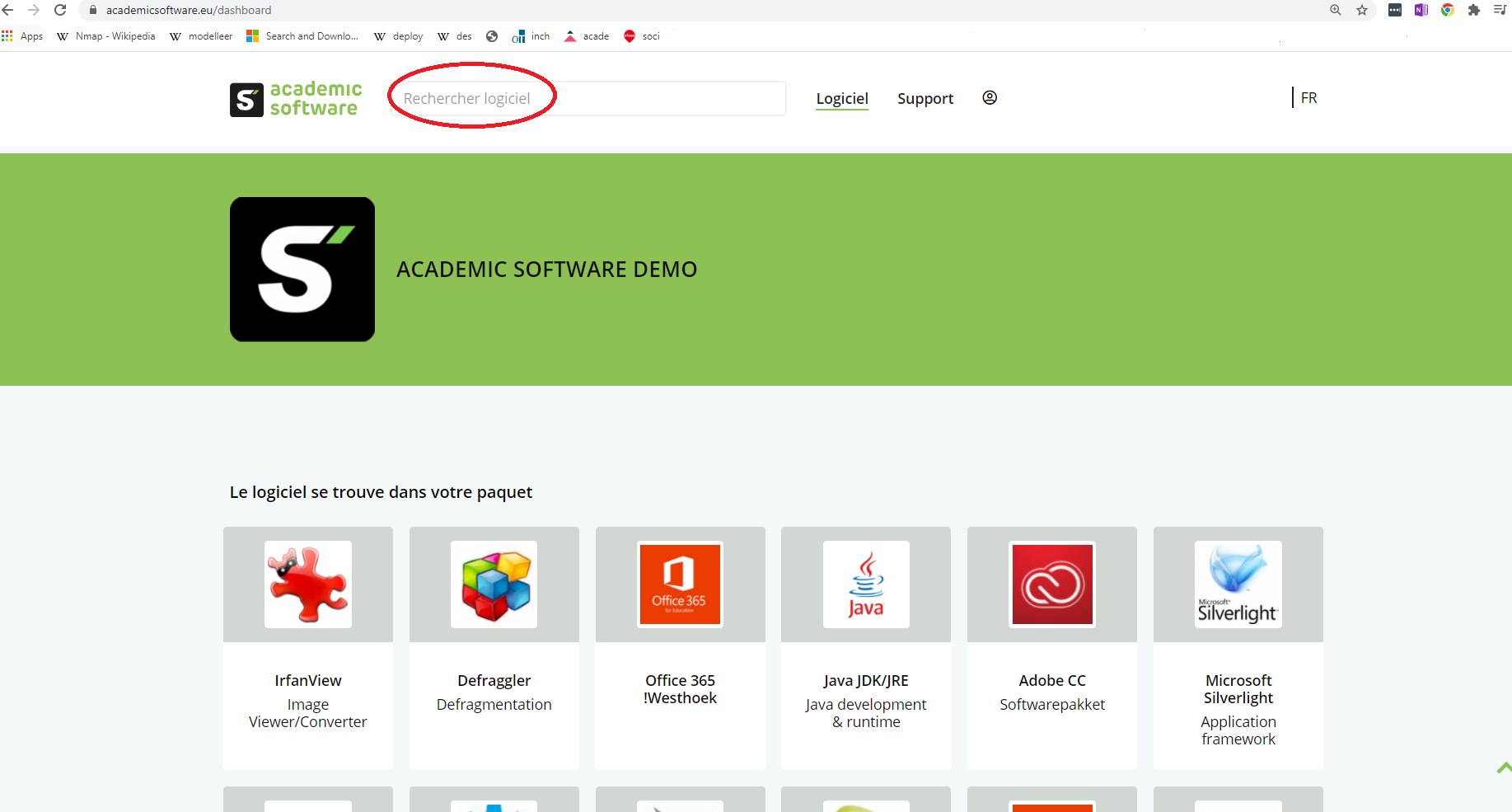
Task: Open the Support menu item
Action: [x=925, y=98]
